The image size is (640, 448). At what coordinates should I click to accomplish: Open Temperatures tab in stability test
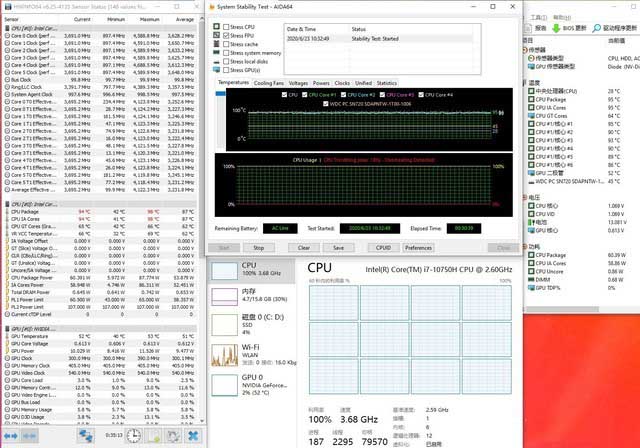coord(233,82)
